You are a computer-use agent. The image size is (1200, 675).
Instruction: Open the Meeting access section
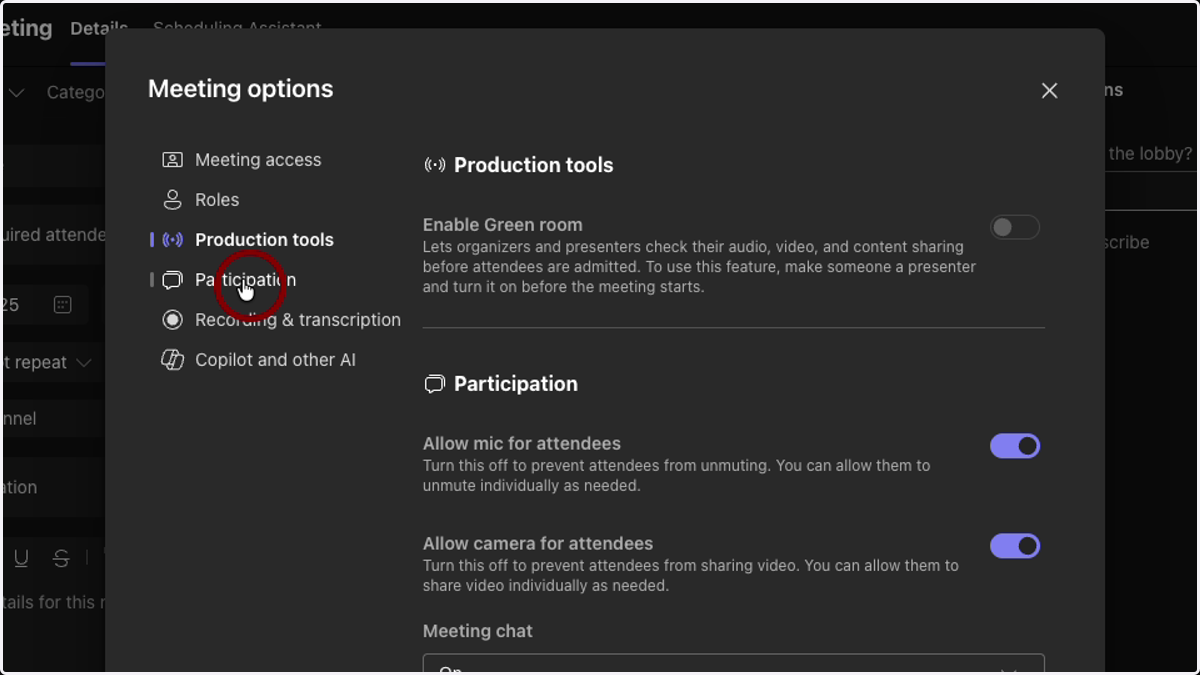coord(258,160)
